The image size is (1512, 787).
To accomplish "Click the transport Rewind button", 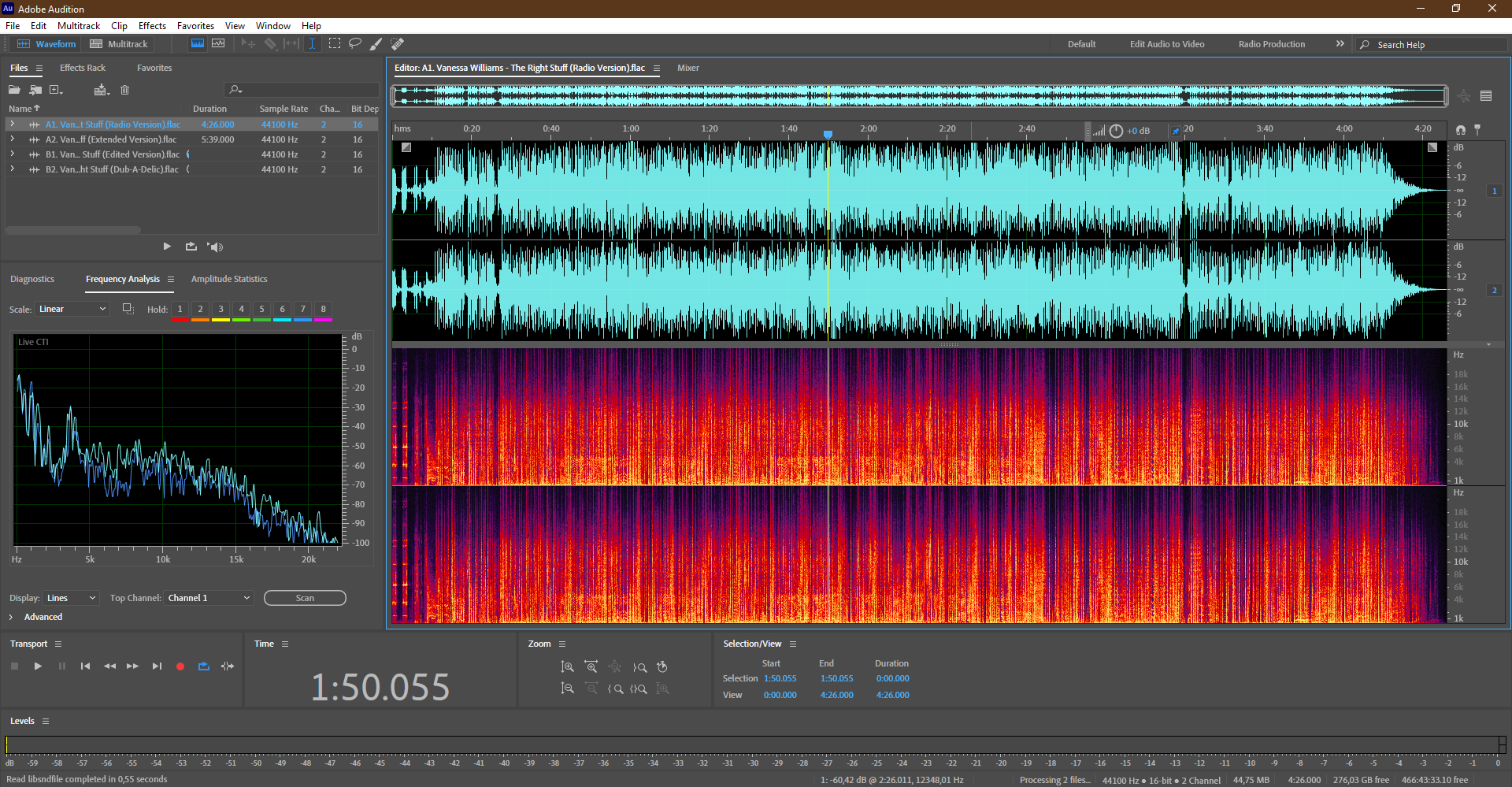I will pyautogui.click(x=109, y=666).
